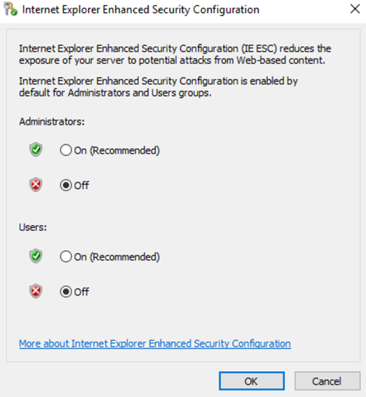Click the red shield icon under Users

point(36,292)
